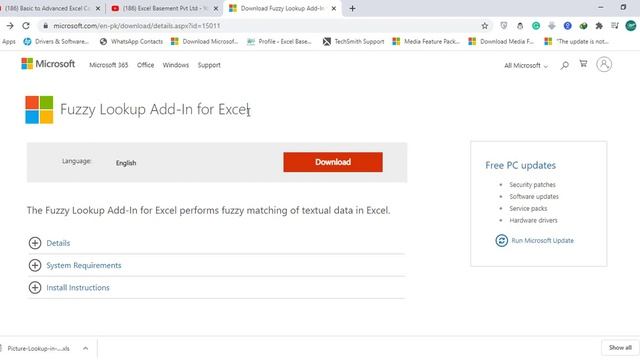Open the All Microsoft dropdown
This screenshot has width=640, height=360.
pyautogui.click(x=526, y=65)
